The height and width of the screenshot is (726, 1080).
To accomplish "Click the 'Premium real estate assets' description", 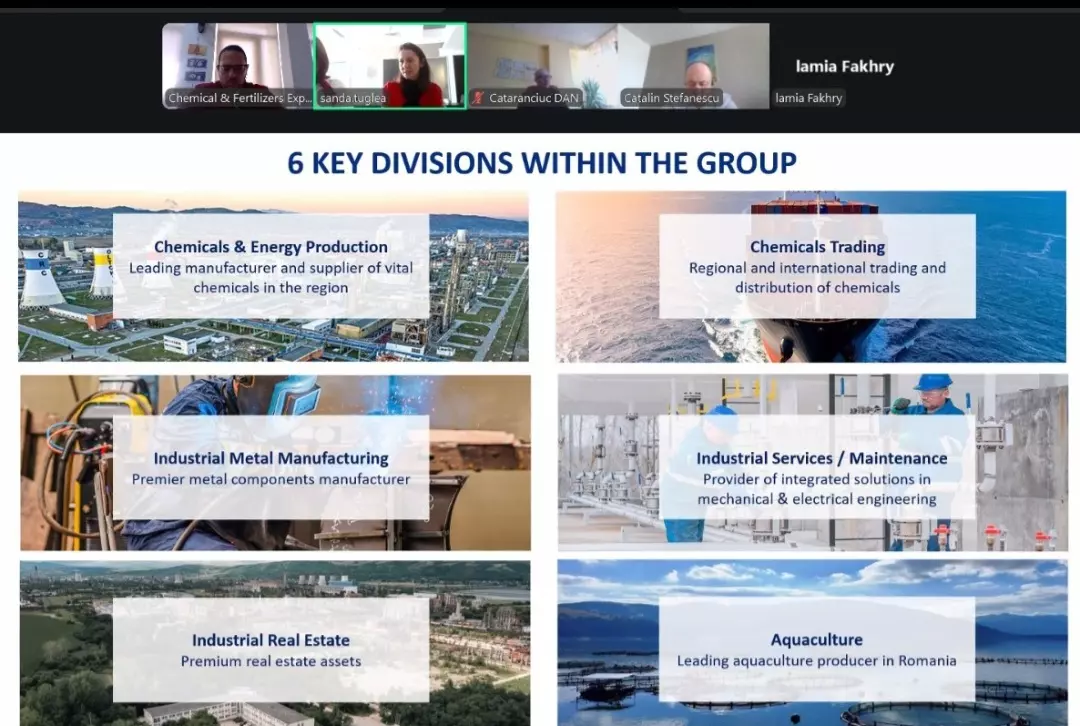I will coord(271,661).
